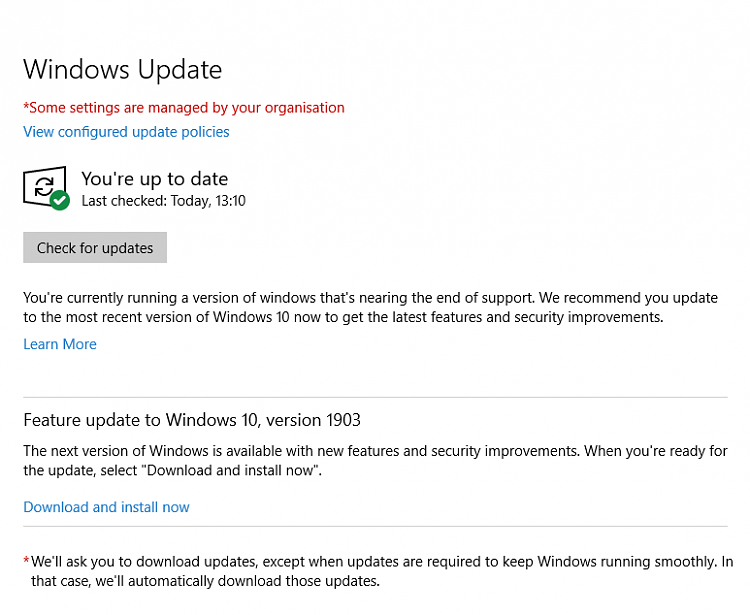Viewport: 750px width, 615px height.
Task: Open the Learn More link
Action: (x=60, y=344)
